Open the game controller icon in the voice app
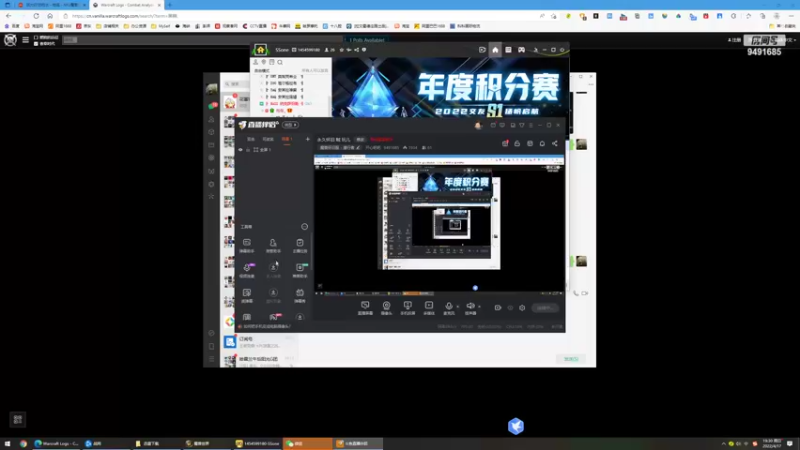The image size is (800, 450). point(521,50)
